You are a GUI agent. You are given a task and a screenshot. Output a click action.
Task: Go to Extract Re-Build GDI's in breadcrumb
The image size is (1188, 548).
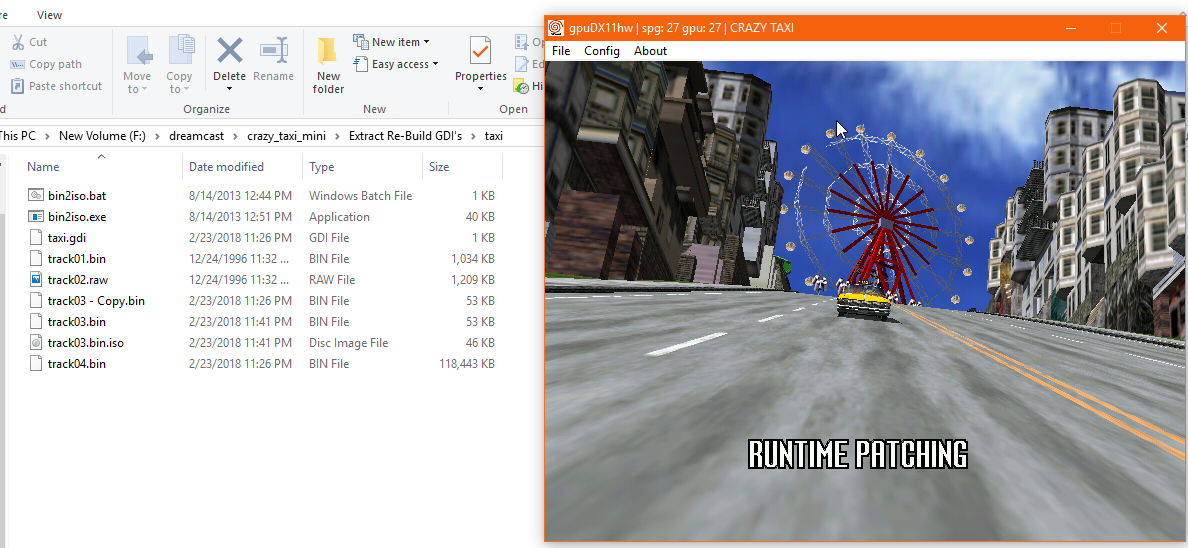click(405, 136)
